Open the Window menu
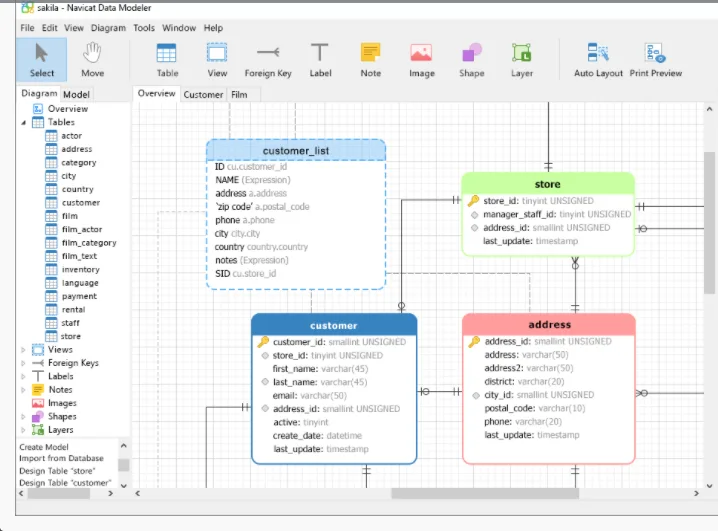The height and width of the screenshot is (531, 718). point(179,28)
